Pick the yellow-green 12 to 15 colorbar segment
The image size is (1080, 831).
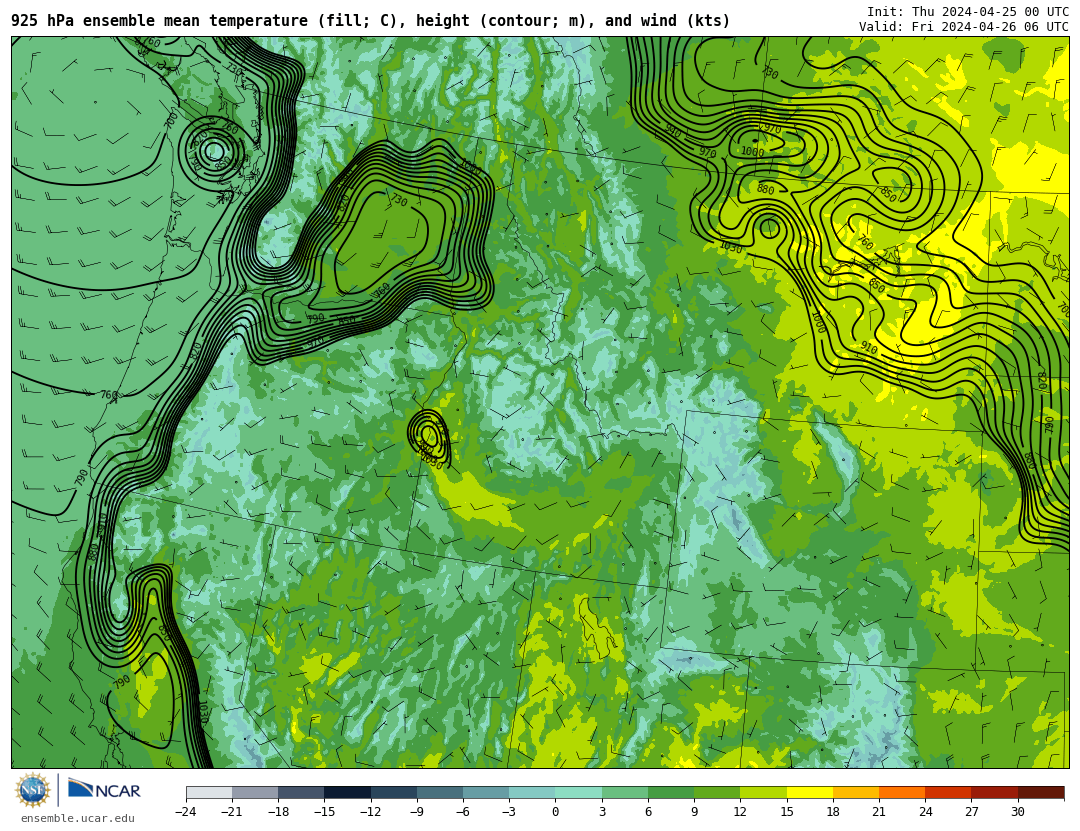[764, 792]
